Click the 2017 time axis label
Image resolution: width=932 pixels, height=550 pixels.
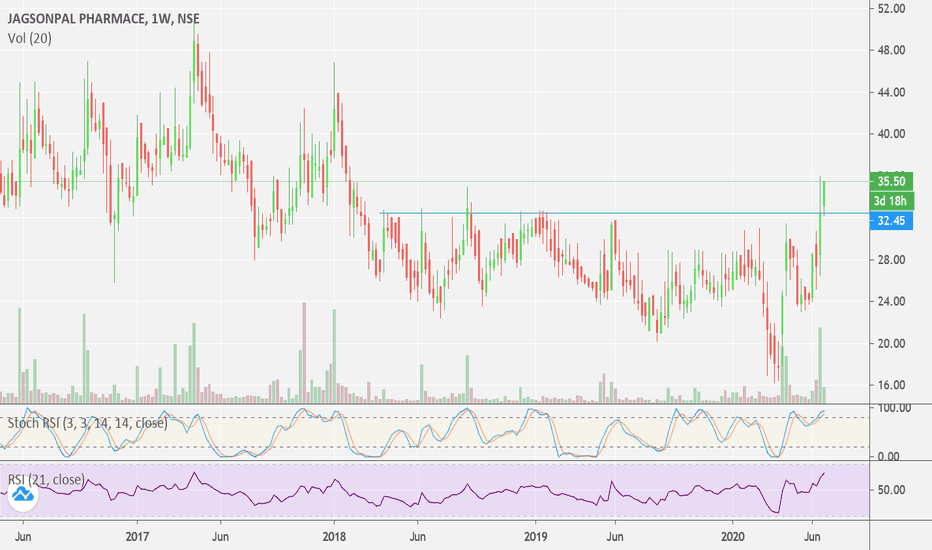tap(137, 536)
